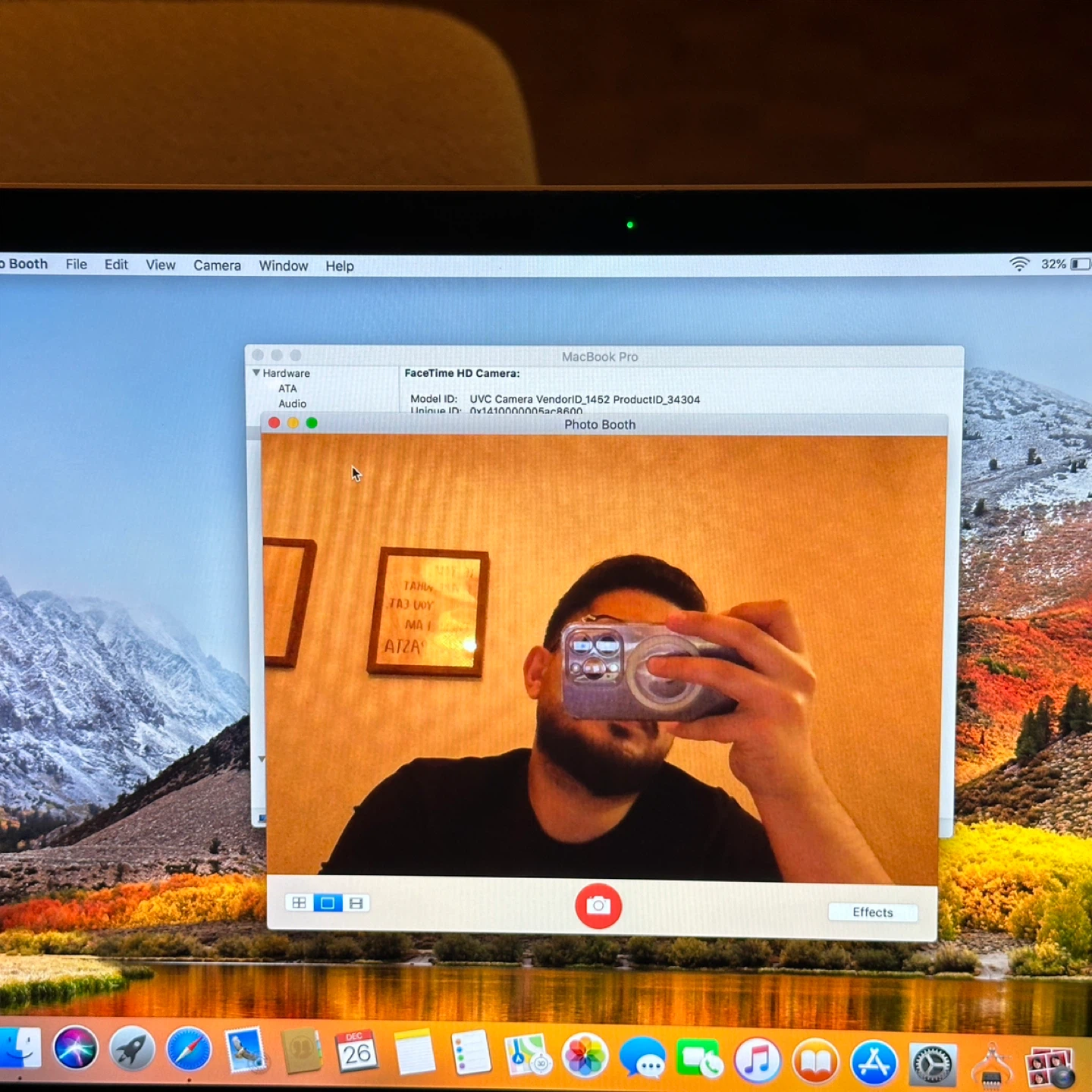Select Audio in the Hardware list
Viewport: 1092px width, 1092px height.
[292, 403]
